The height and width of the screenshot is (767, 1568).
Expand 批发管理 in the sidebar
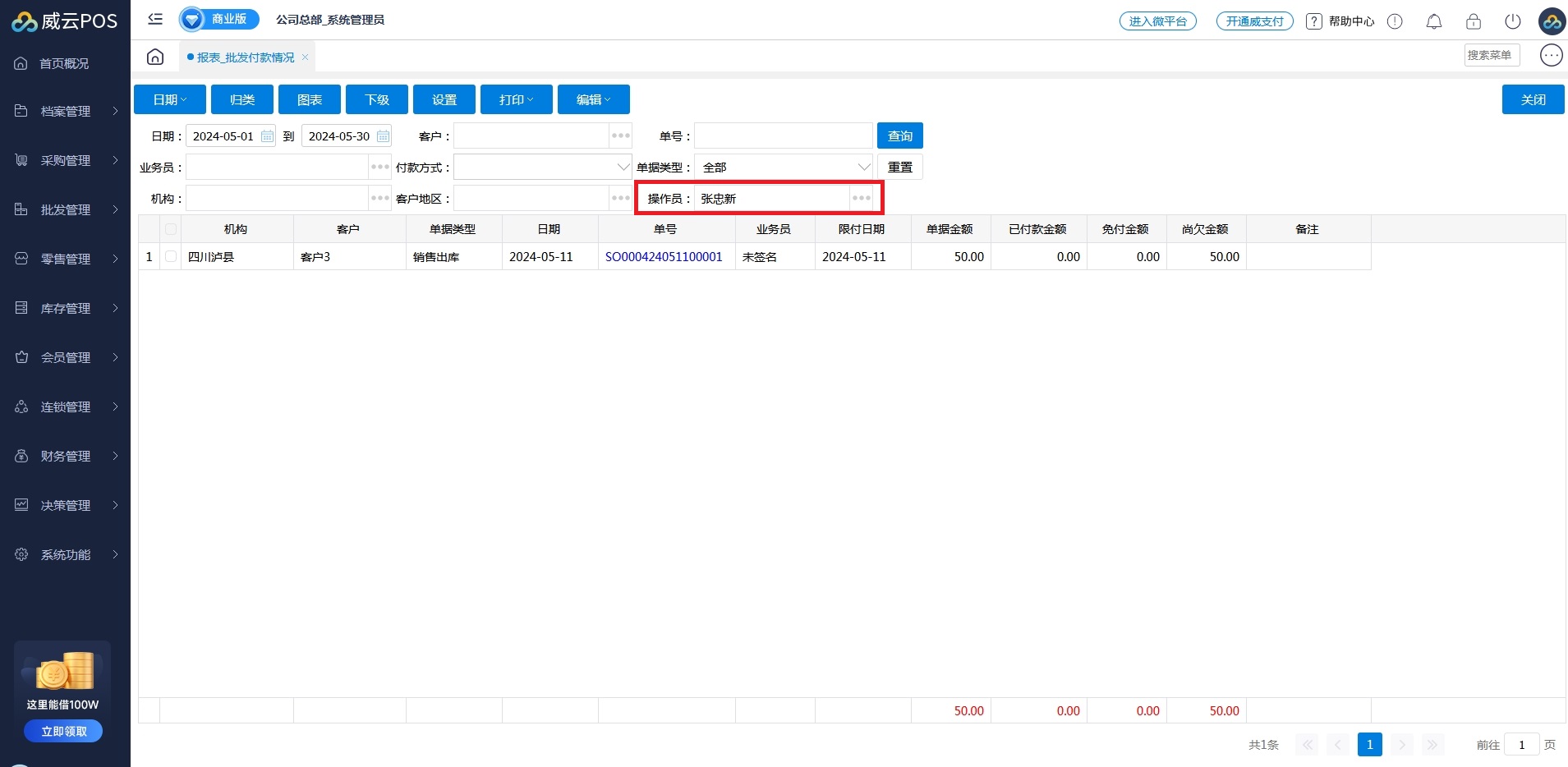(x=66, y=210)
